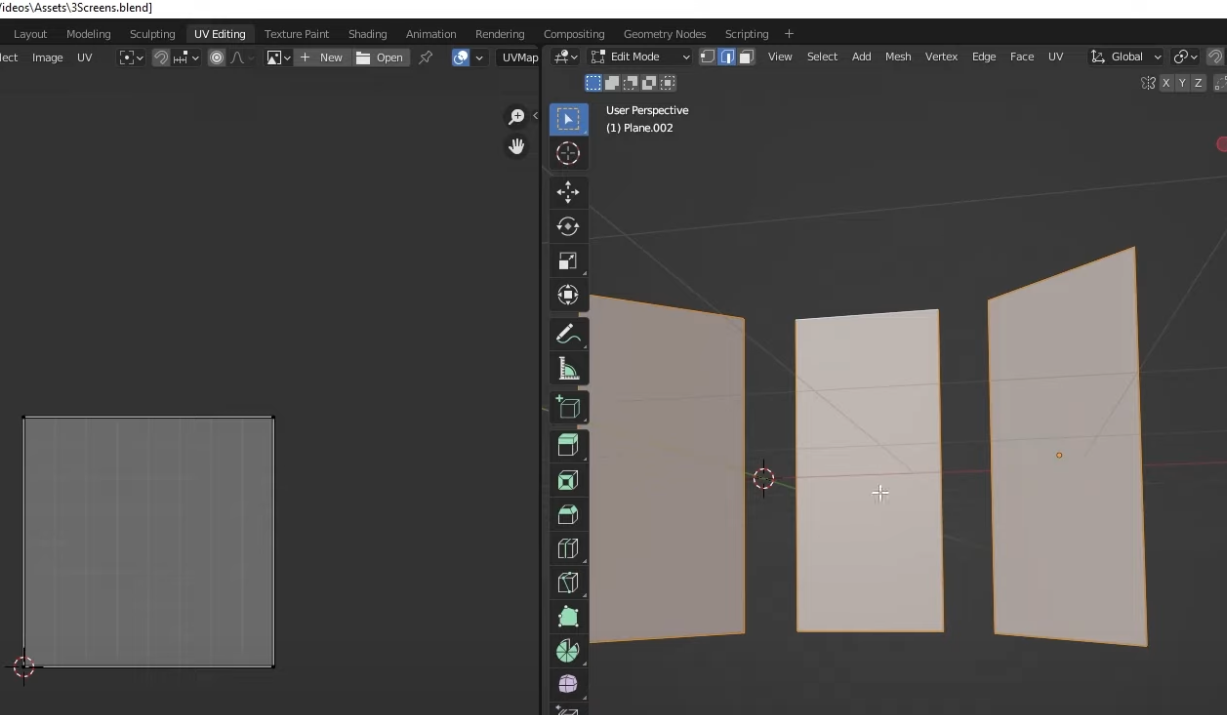This screenshot has width=1227, height=715.
Task: Toggle X axis mirror
Action: (1165, 83)
